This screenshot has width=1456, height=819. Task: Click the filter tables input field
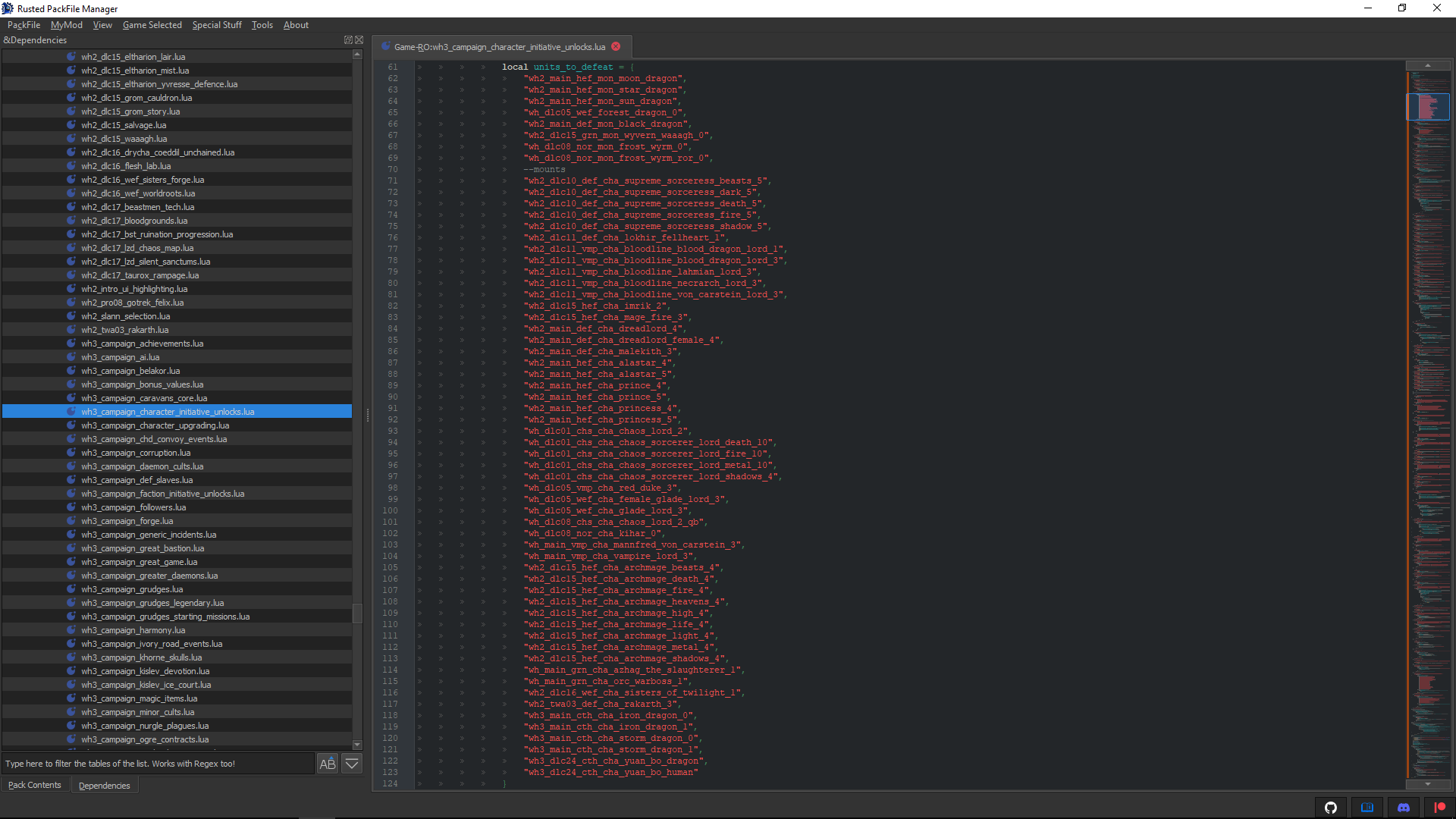158,764
